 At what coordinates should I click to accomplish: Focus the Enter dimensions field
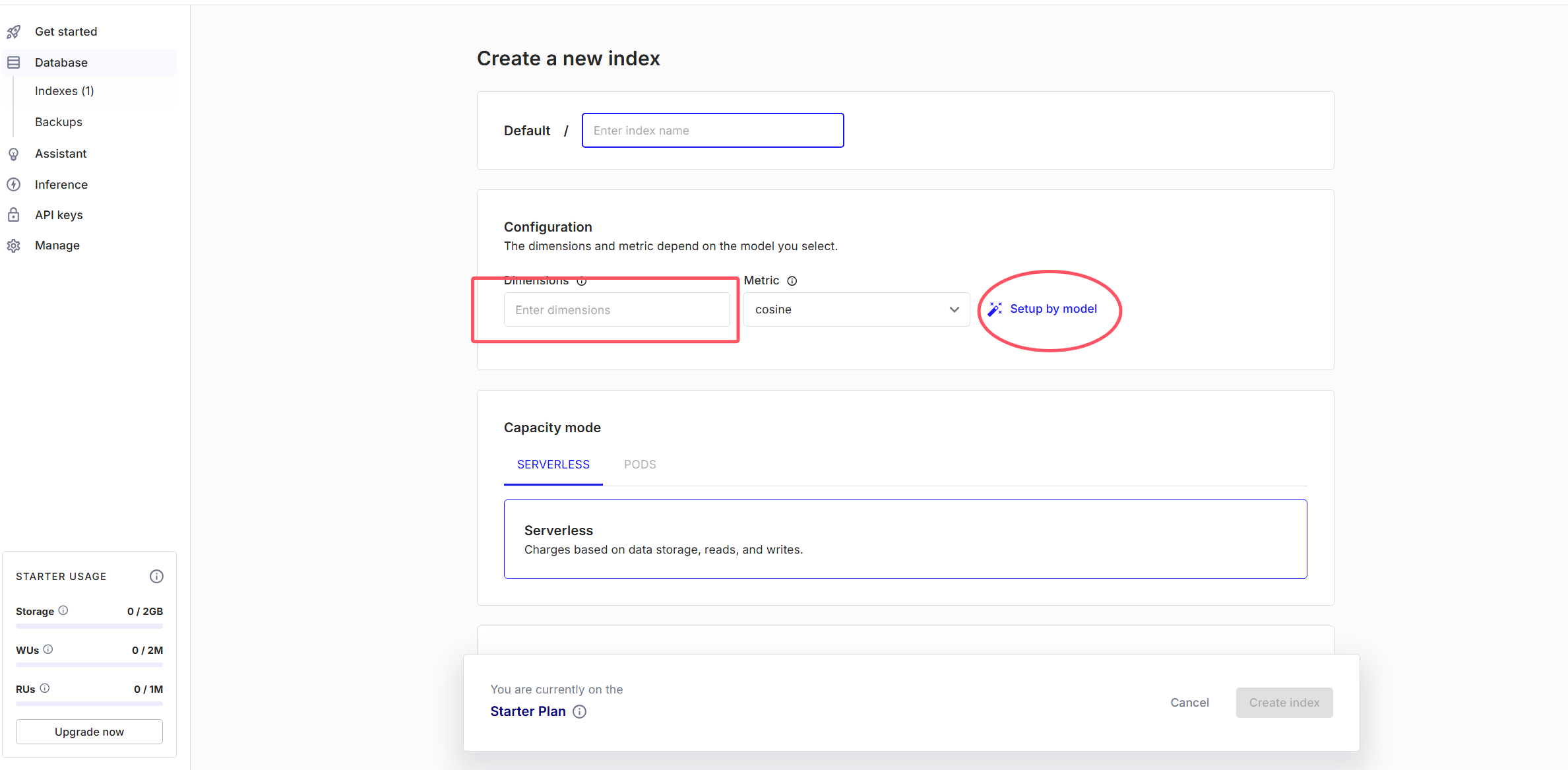point(617,310)
